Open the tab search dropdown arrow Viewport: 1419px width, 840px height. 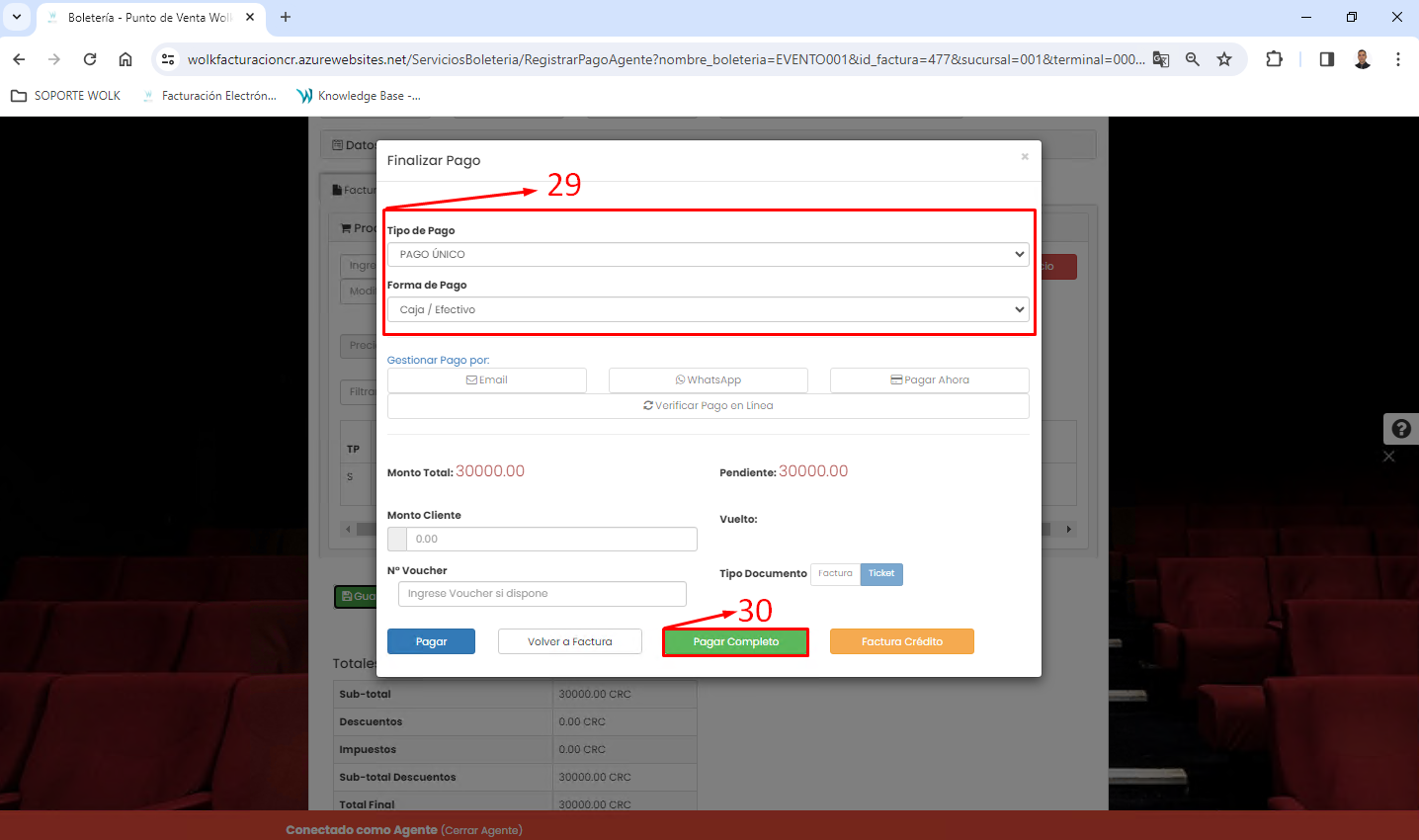[17, 17]
